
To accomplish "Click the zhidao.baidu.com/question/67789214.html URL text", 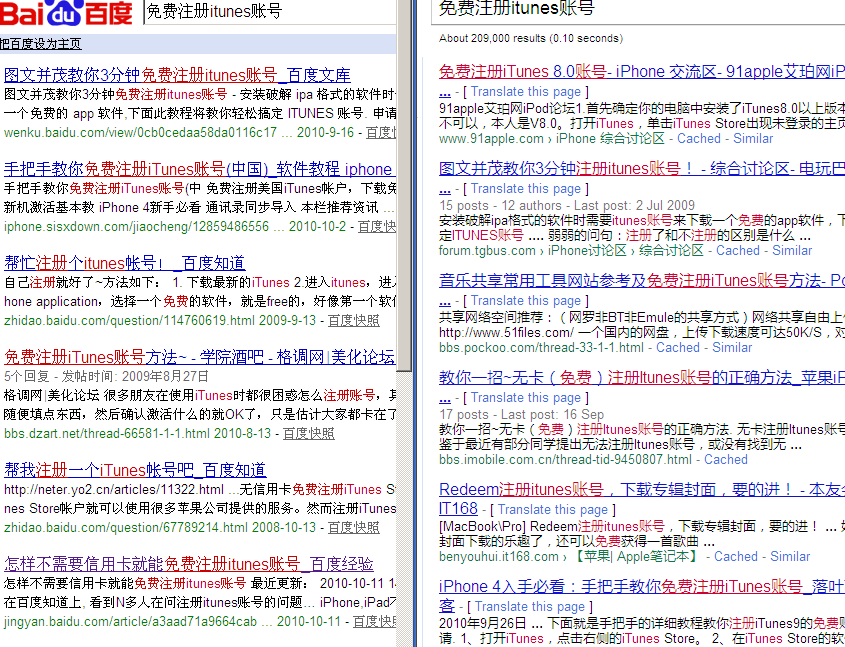I will click(x=126, y=527).
